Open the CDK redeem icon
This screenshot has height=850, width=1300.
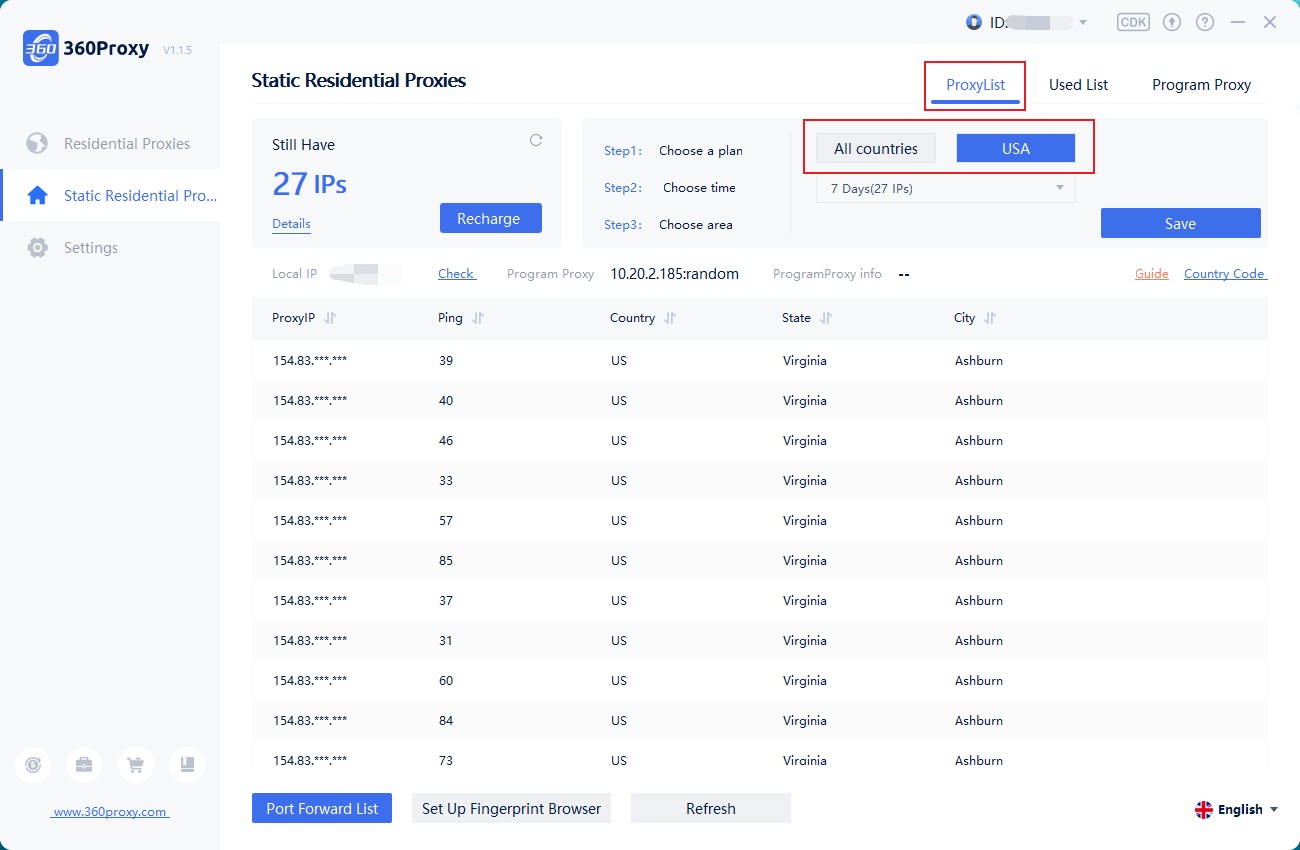point(1133,22)
